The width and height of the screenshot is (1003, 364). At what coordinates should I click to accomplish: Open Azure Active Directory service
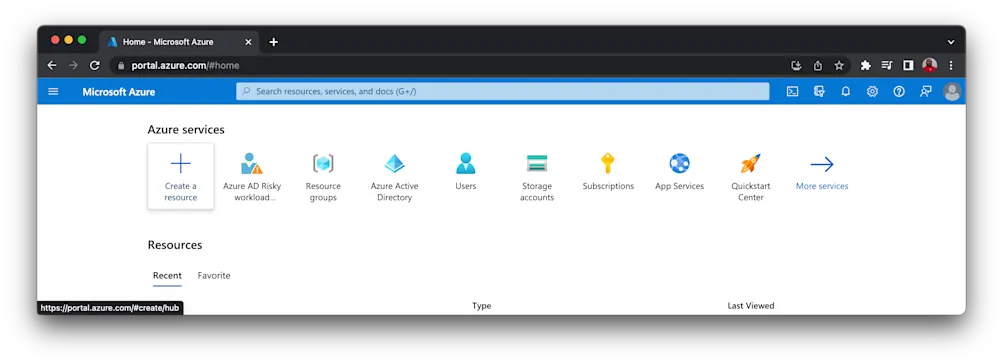[394, 176]
